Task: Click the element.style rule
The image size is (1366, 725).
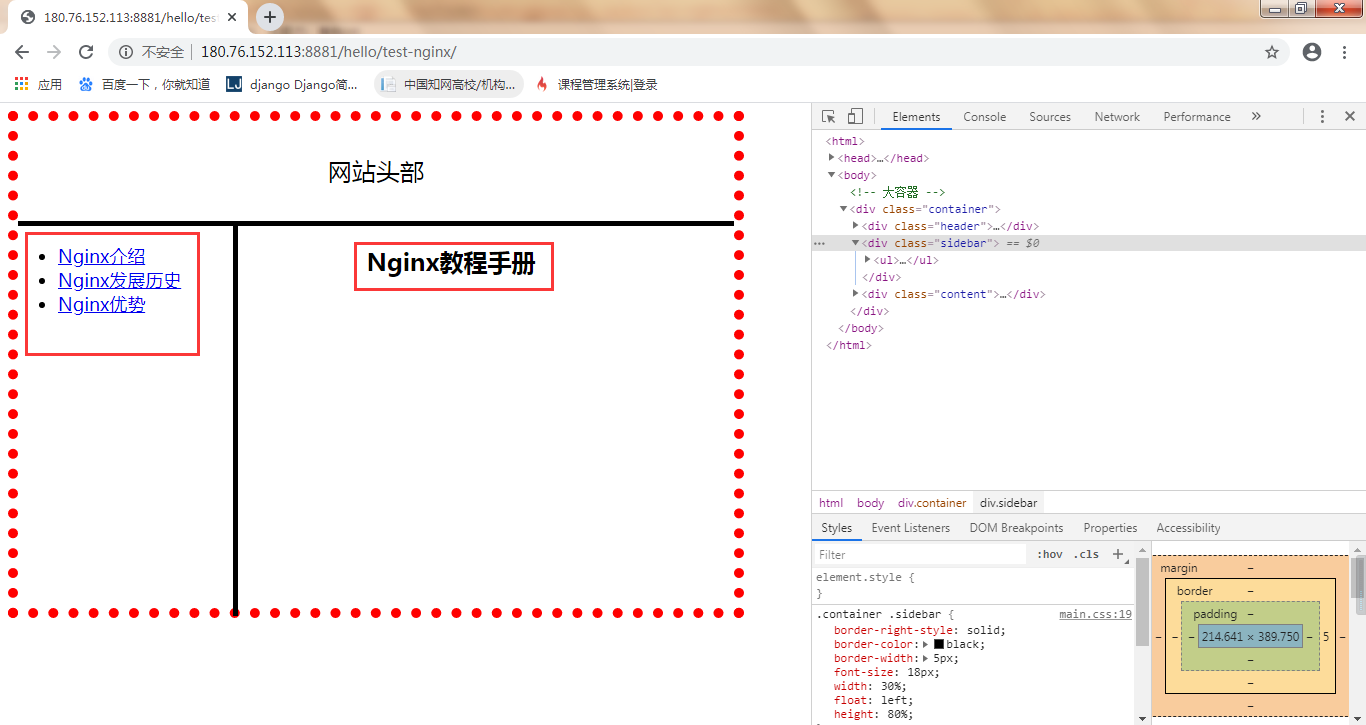Action: coord(865,577)
